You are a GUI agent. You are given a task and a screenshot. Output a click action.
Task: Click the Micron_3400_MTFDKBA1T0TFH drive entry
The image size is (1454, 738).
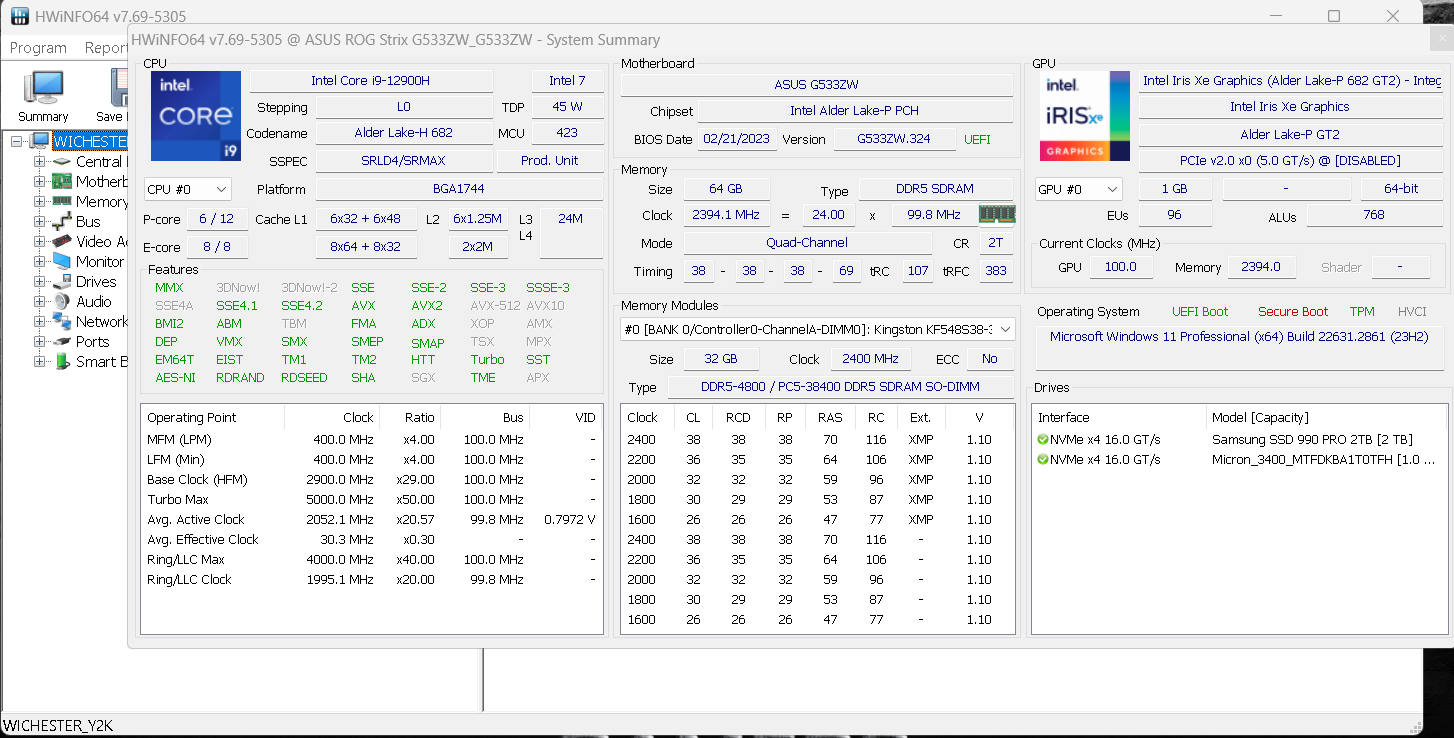point(1325,460)
